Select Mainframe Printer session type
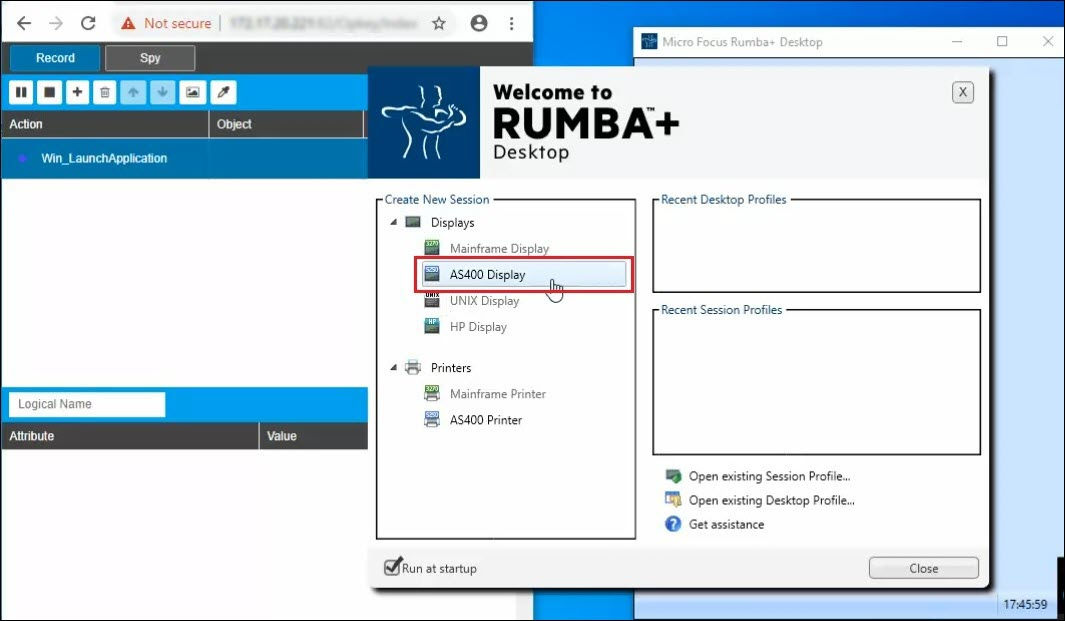The height and width of the screenshot is (621, 1065). 498,394
